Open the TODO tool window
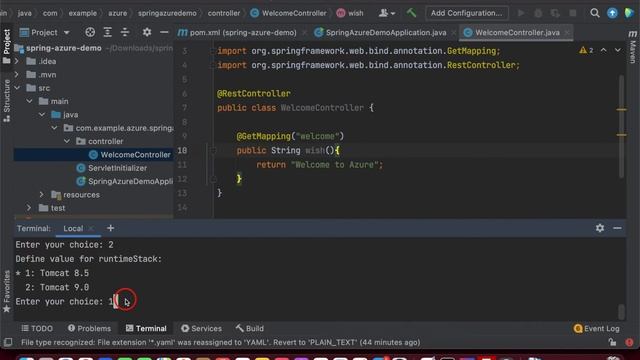 tap(37, 328)
